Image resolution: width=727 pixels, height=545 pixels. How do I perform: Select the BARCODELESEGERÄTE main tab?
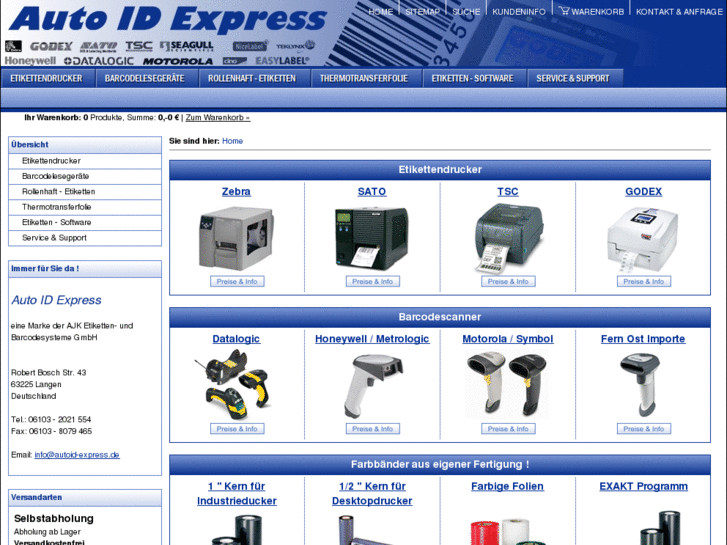pos(145,78)
